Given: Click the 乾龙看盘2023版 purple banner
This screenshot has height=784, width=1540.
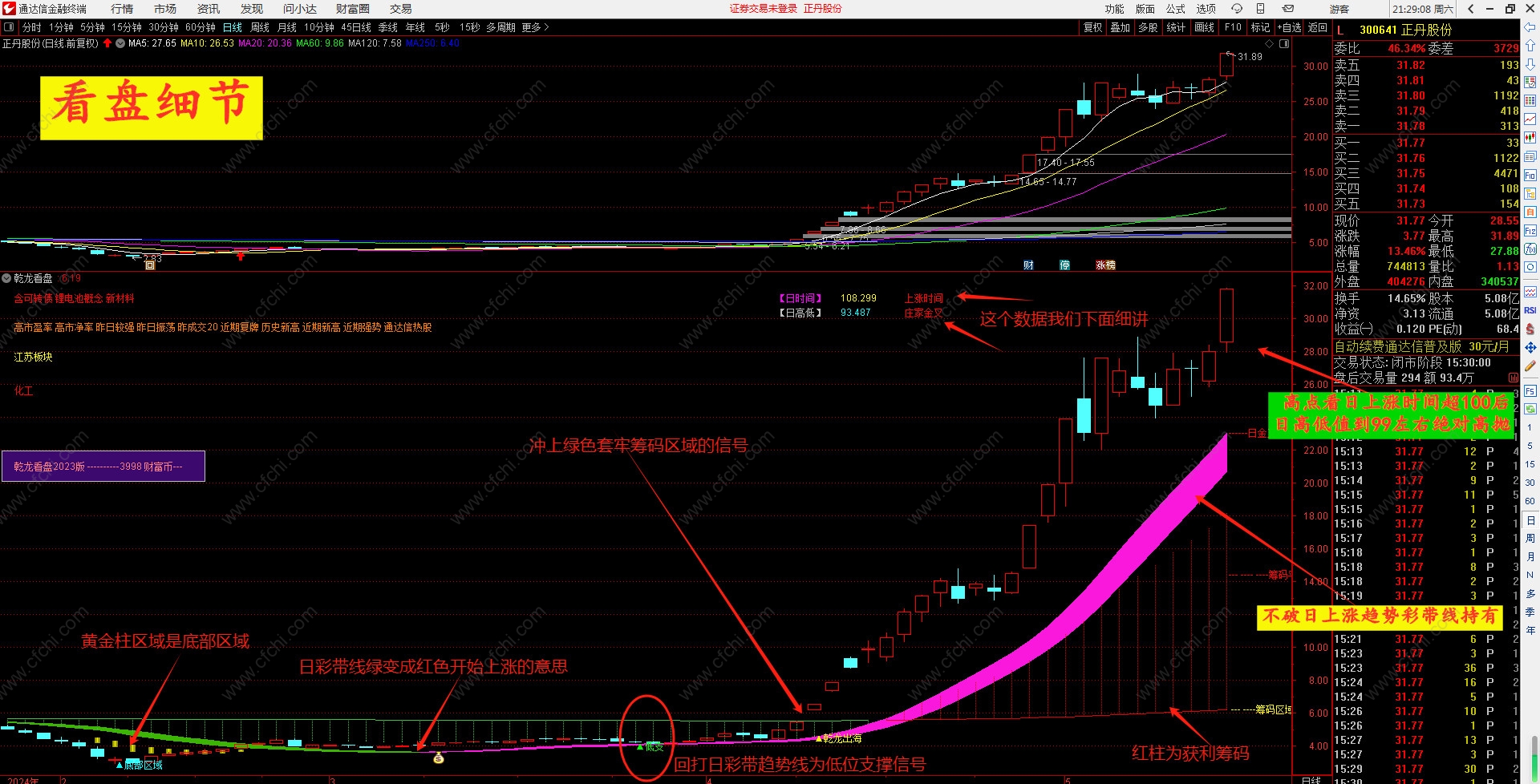Looking at the screenshot, I should click(x=103, y=467).
